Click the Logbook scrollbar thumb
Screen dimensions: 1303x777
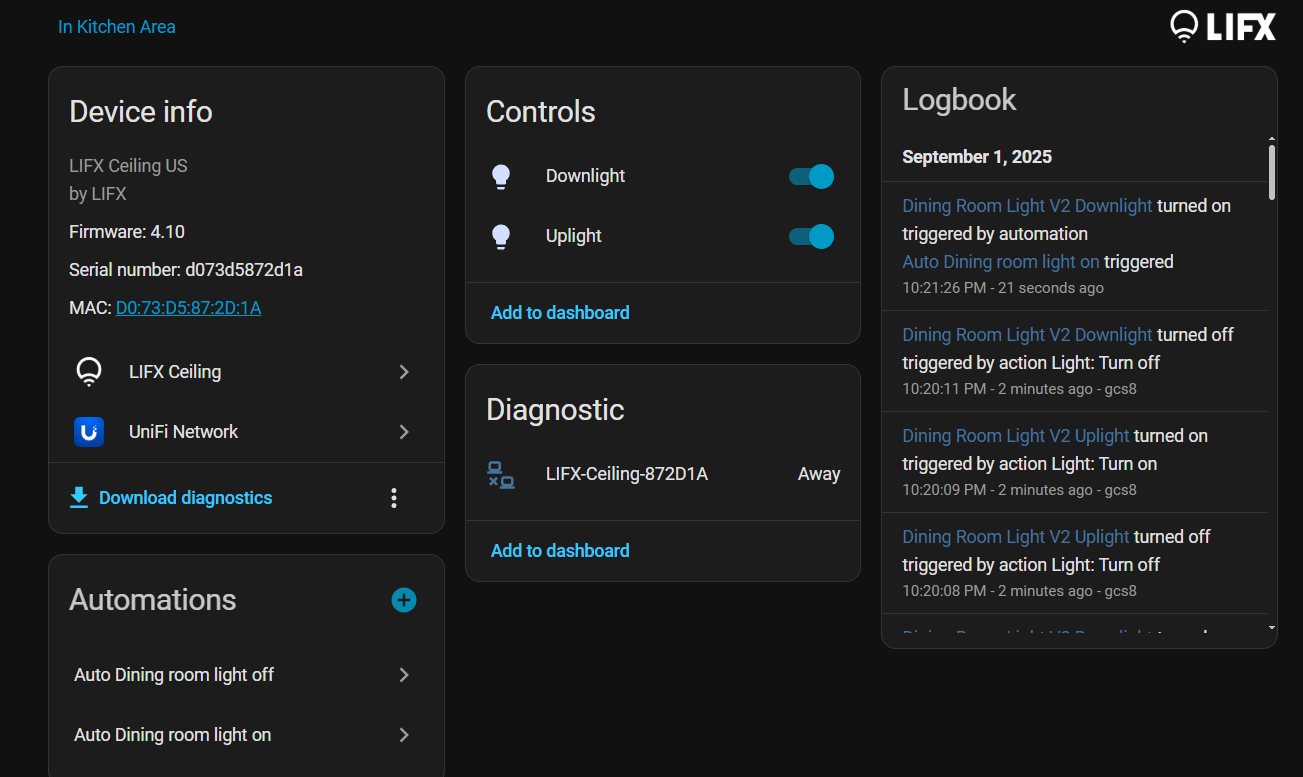click(1272, 172)
